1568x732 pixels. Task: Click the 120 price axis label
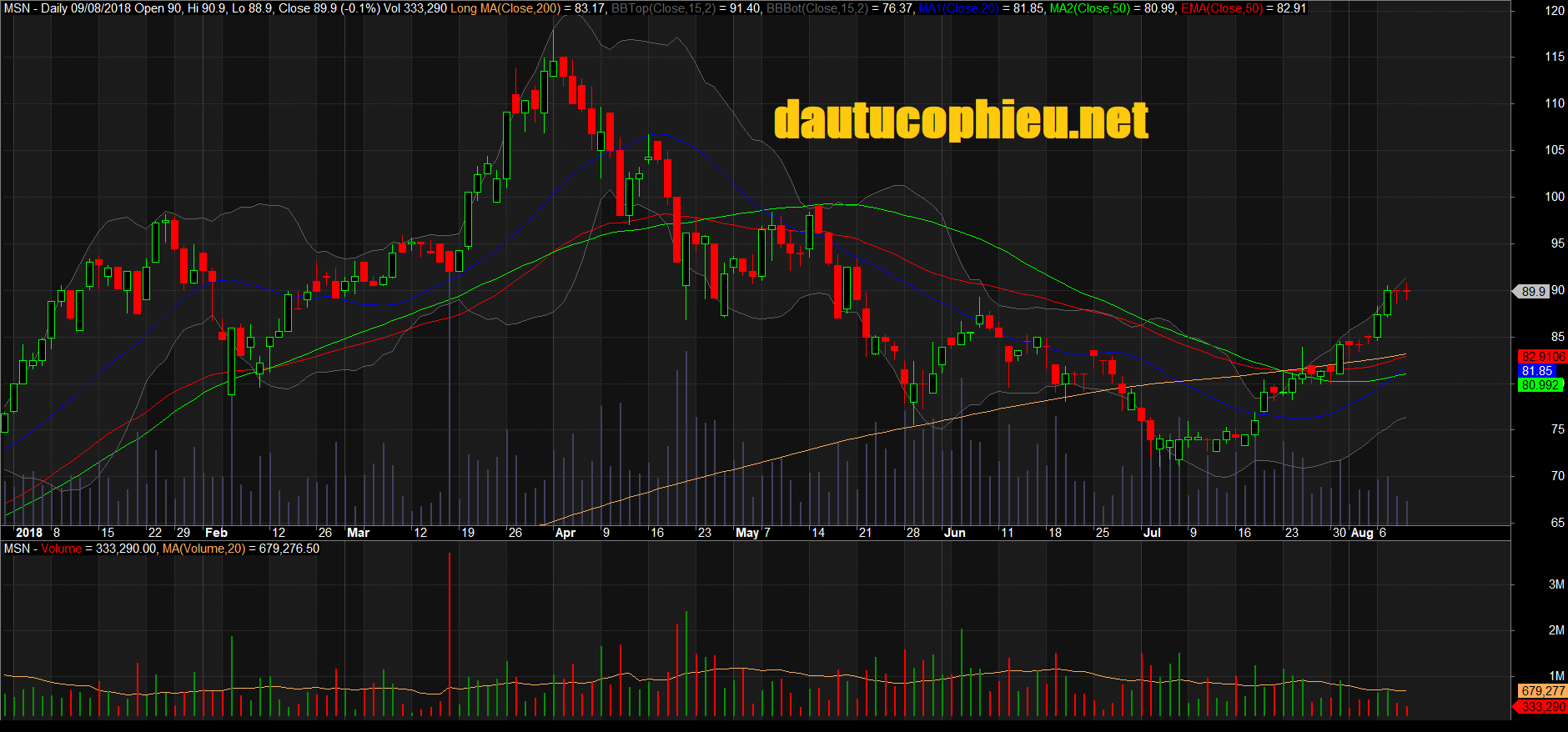1555,11
